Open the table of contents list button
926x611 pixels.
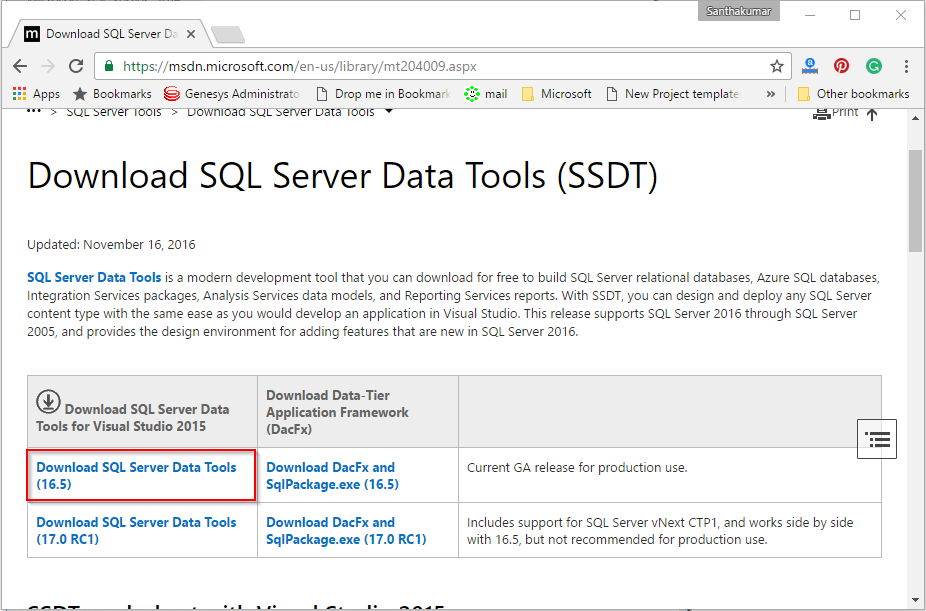(877, 439)
